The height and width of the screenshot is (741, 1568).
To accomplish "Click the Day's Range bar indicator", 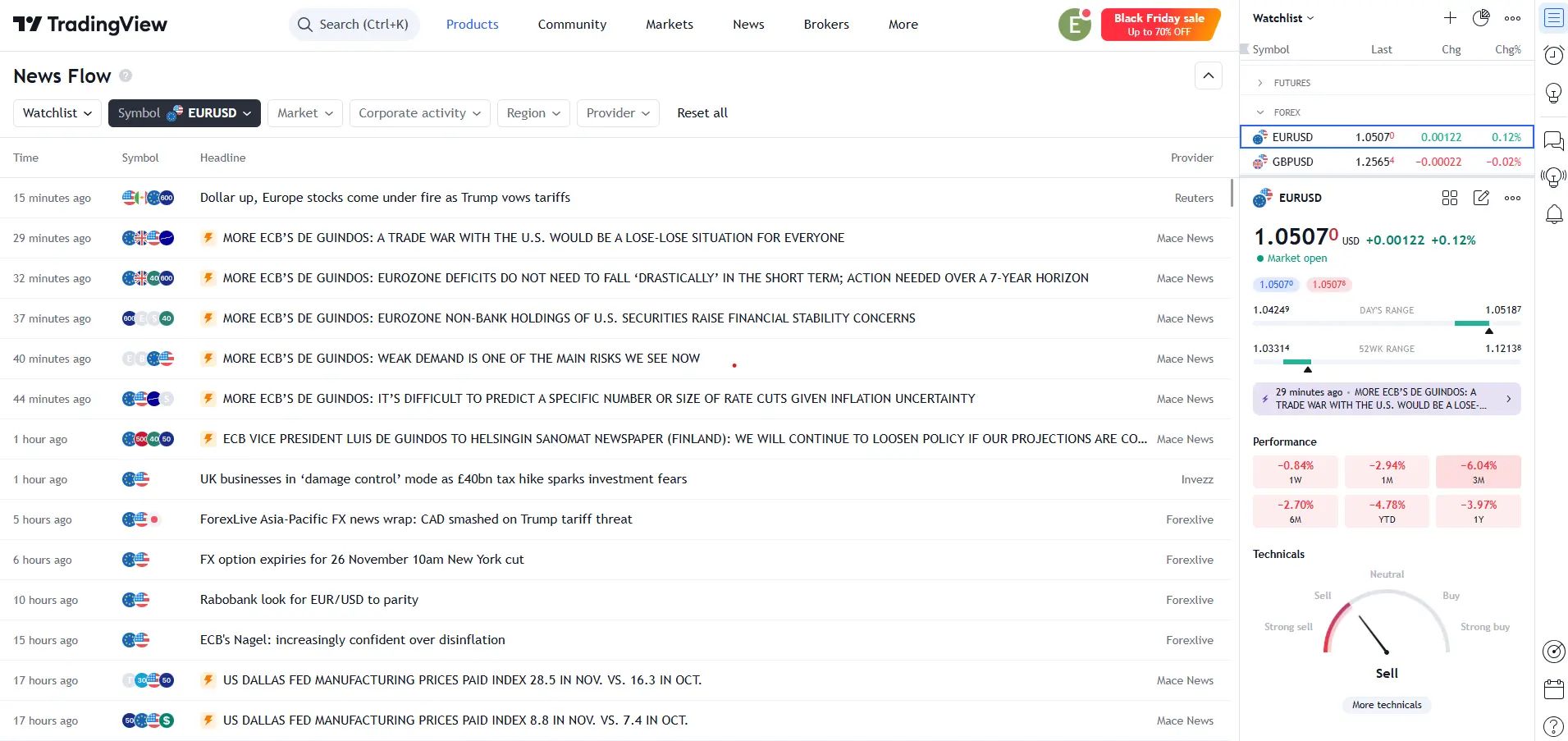I will (x=1387, y=323).
